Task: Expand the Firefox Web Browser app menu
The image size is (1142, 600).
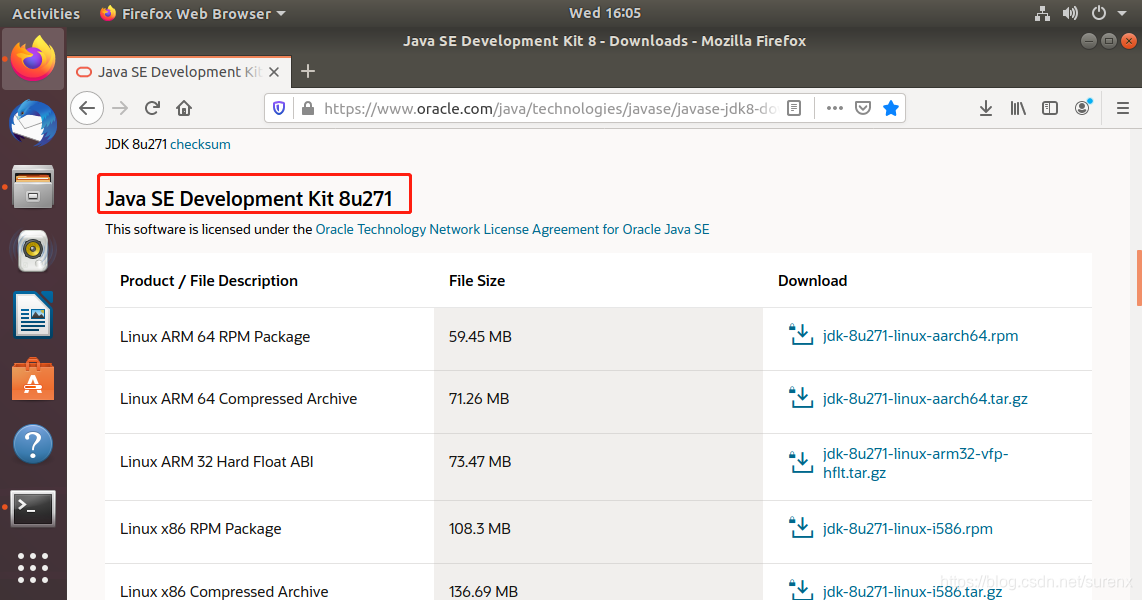Action: [x=192, y=13]
